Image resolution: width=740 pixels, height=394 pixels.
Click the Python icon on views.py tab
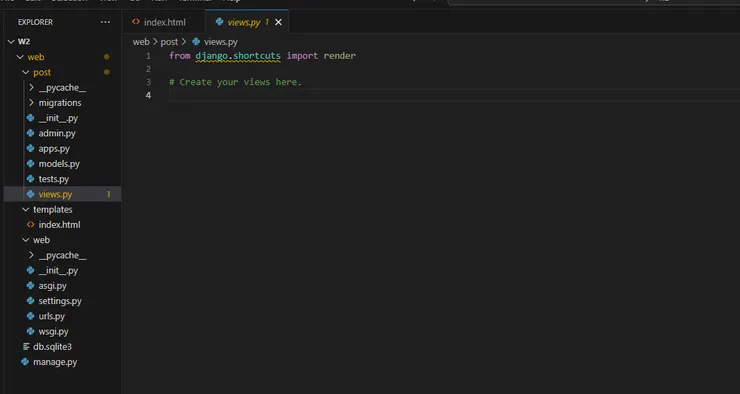(219, 22)
